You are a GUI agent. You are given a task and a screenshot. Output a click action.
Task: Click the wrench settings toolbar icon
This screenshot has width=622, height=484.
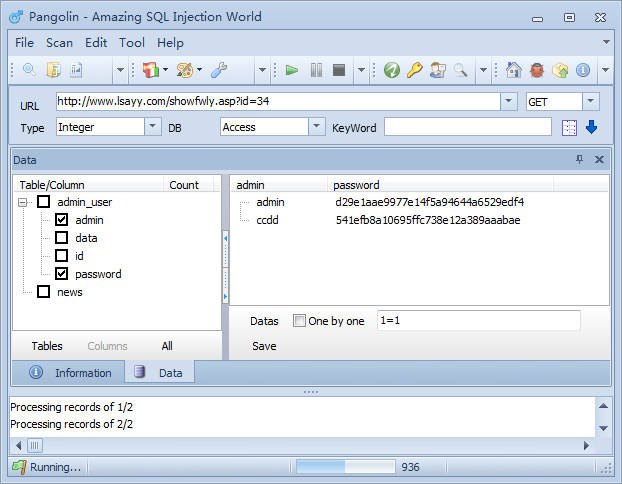[x=219, y=70]
